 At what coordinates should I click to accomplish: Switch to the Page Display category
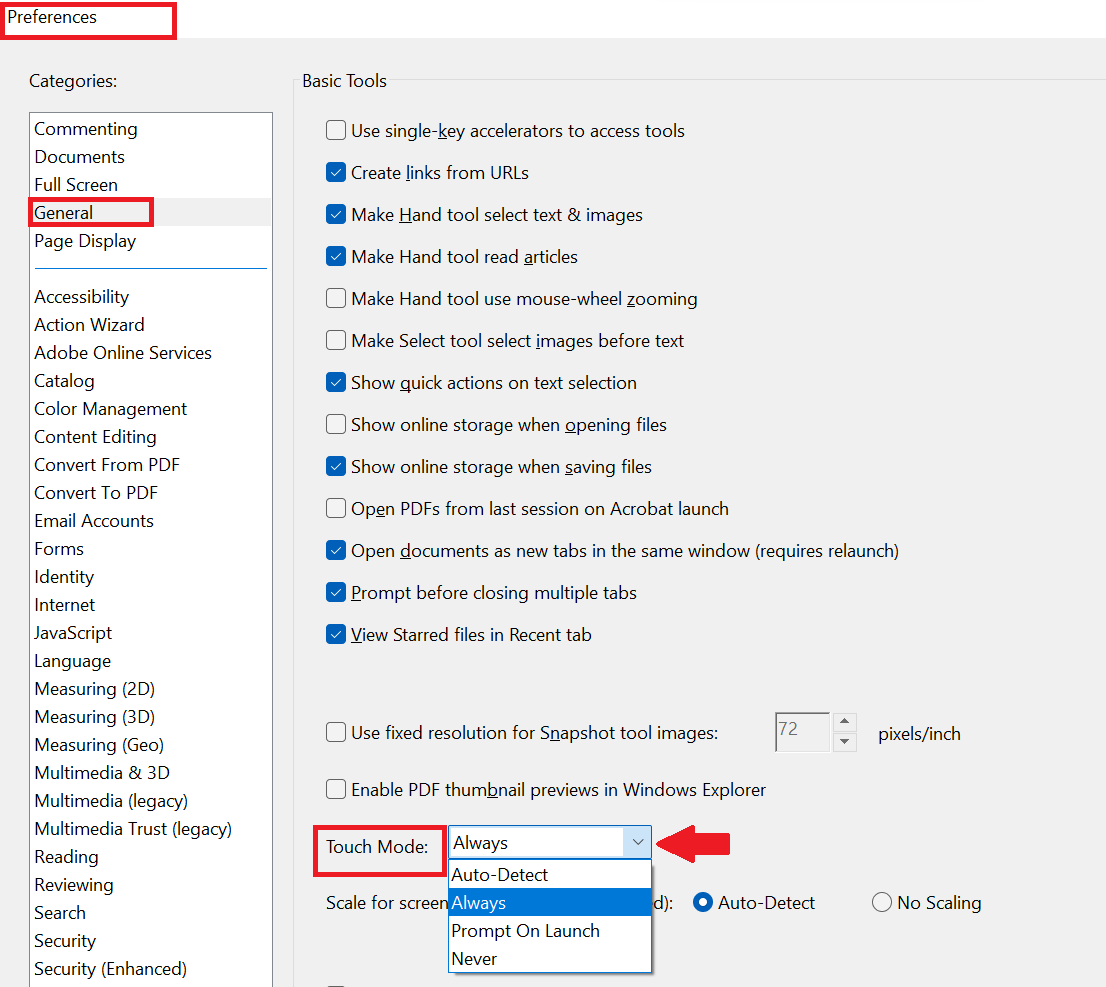85,240
